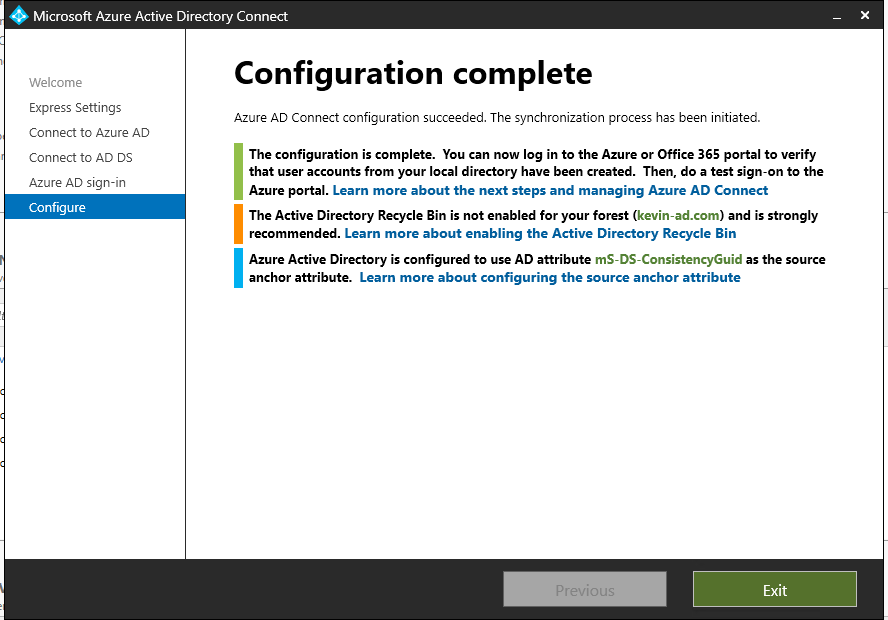Select the Welcome step in the sidebar
Screen dimensions: 888x620
click(x=55, y=82)
